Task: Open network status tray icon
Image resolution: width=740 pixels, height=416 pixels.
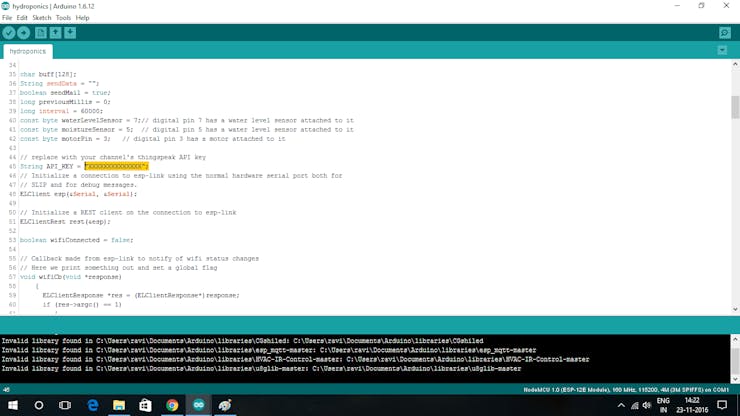Action: 635,406
